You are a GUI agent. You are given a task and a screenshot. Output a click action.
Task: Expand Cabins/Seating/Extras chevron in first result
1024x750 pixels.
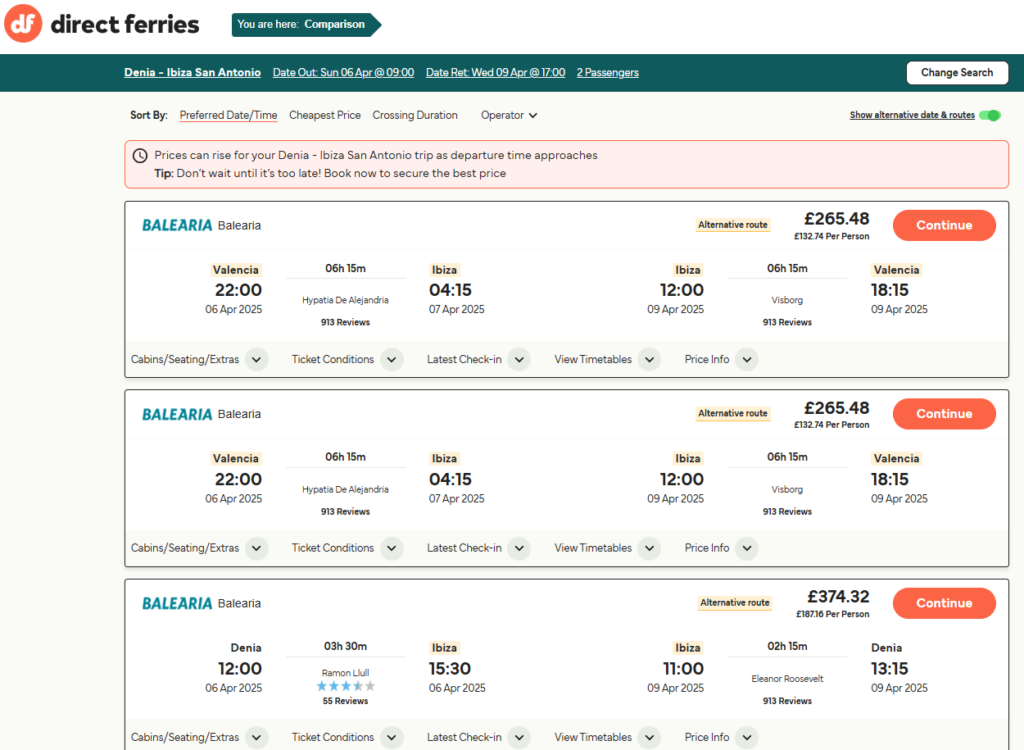pos(257,359)
